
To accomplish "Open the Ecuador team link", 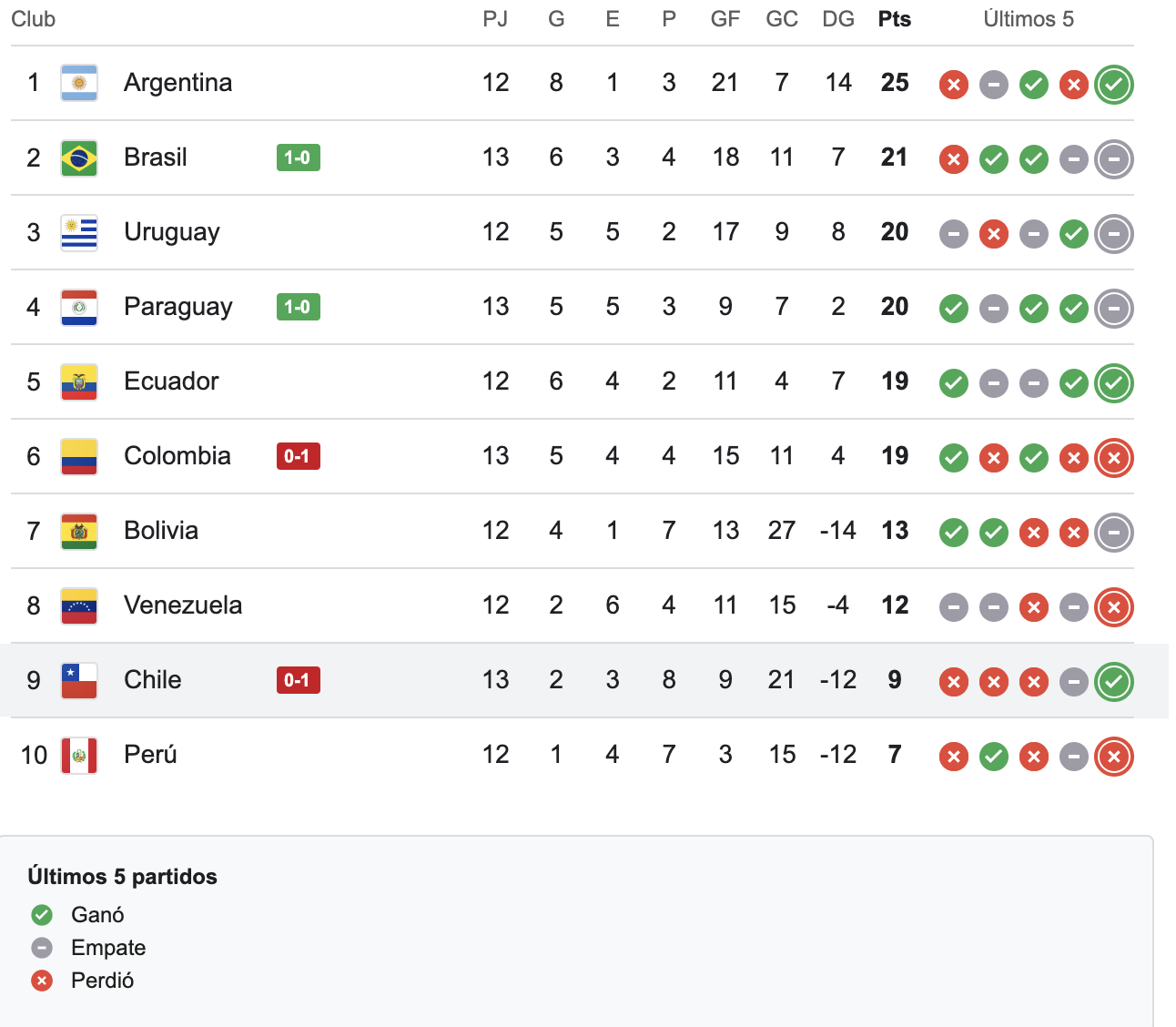I will click(171, 381).
